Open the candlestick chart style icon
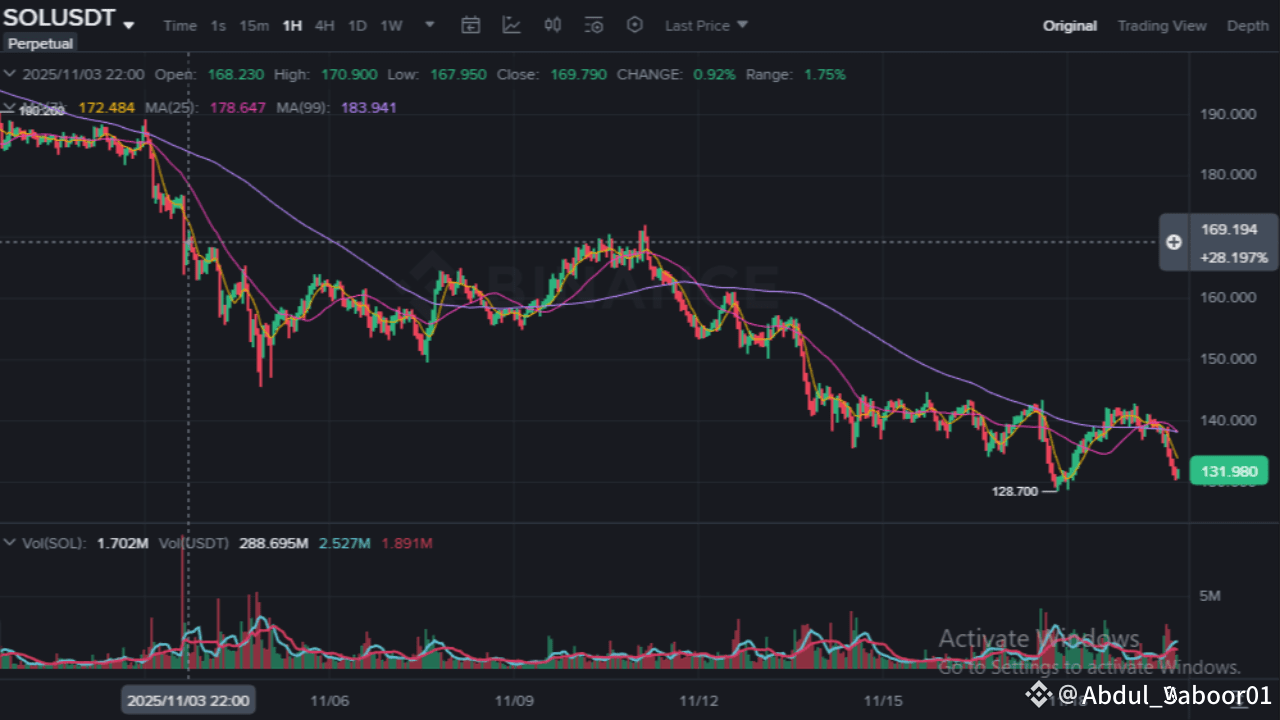1280x720 pixels. point(552,25)
